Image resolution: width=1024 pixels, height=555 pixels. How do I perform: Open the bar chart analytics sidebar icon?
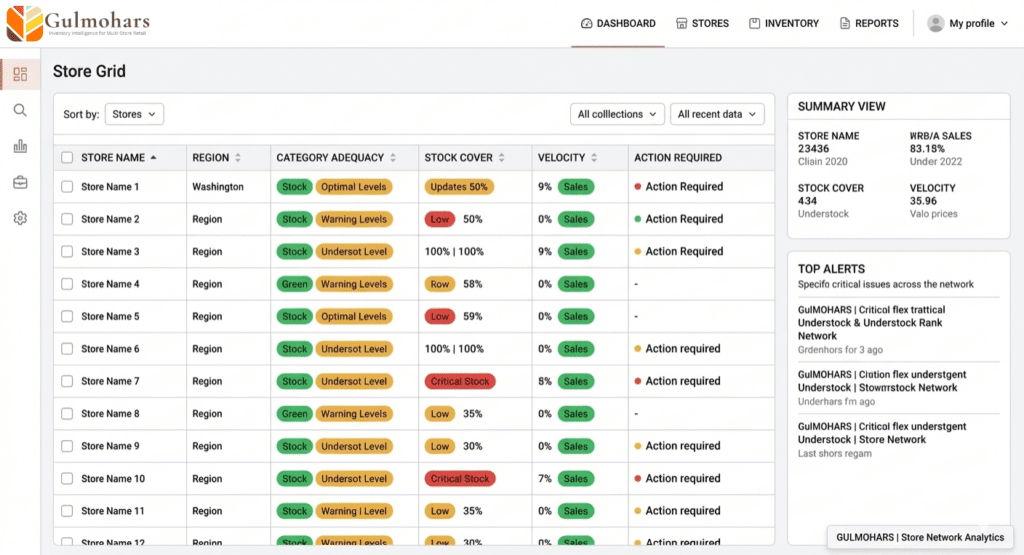[x=20, y=146]
